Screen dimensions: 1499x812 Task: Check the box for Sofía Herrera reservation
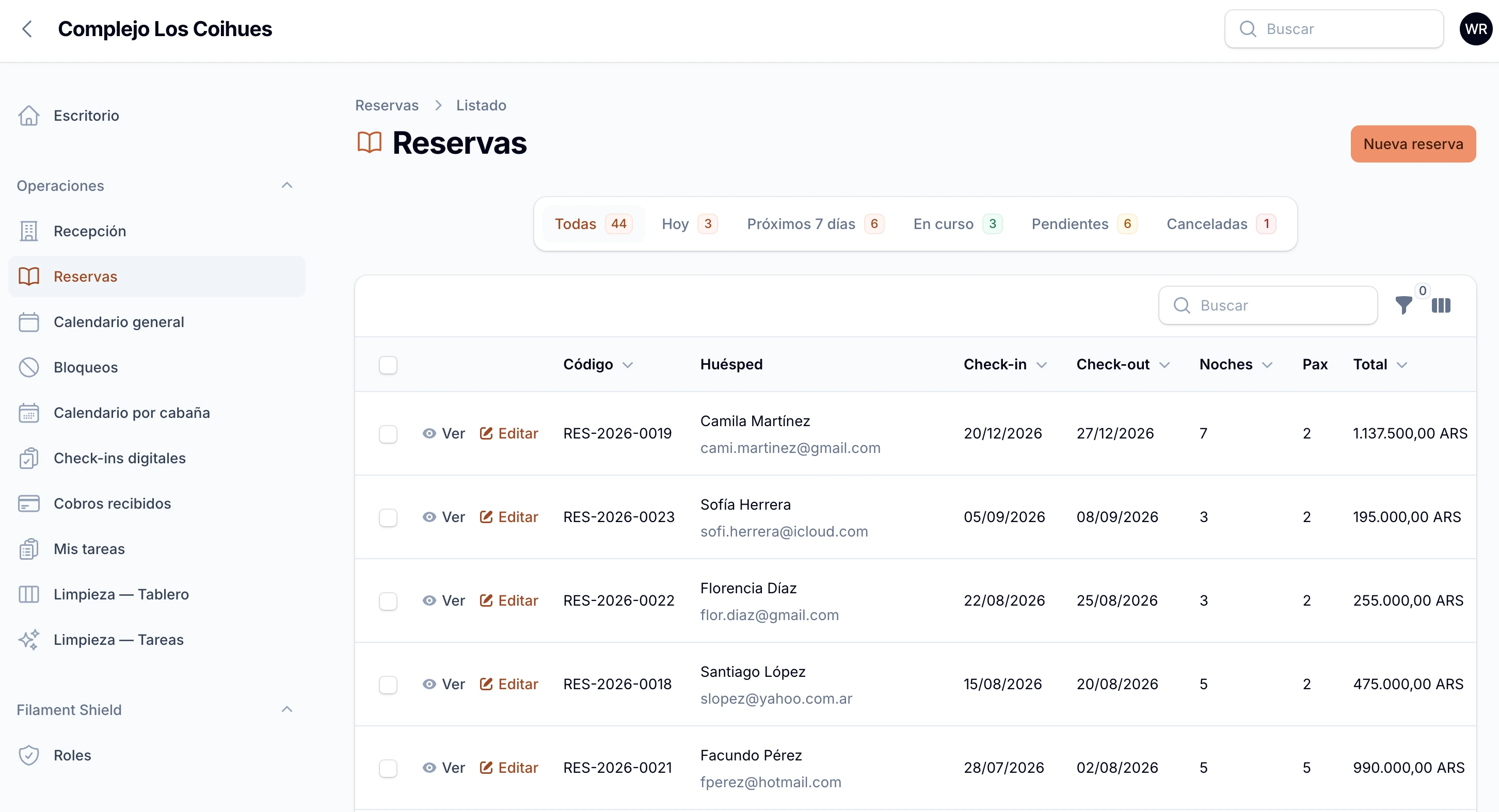(388, 517)
